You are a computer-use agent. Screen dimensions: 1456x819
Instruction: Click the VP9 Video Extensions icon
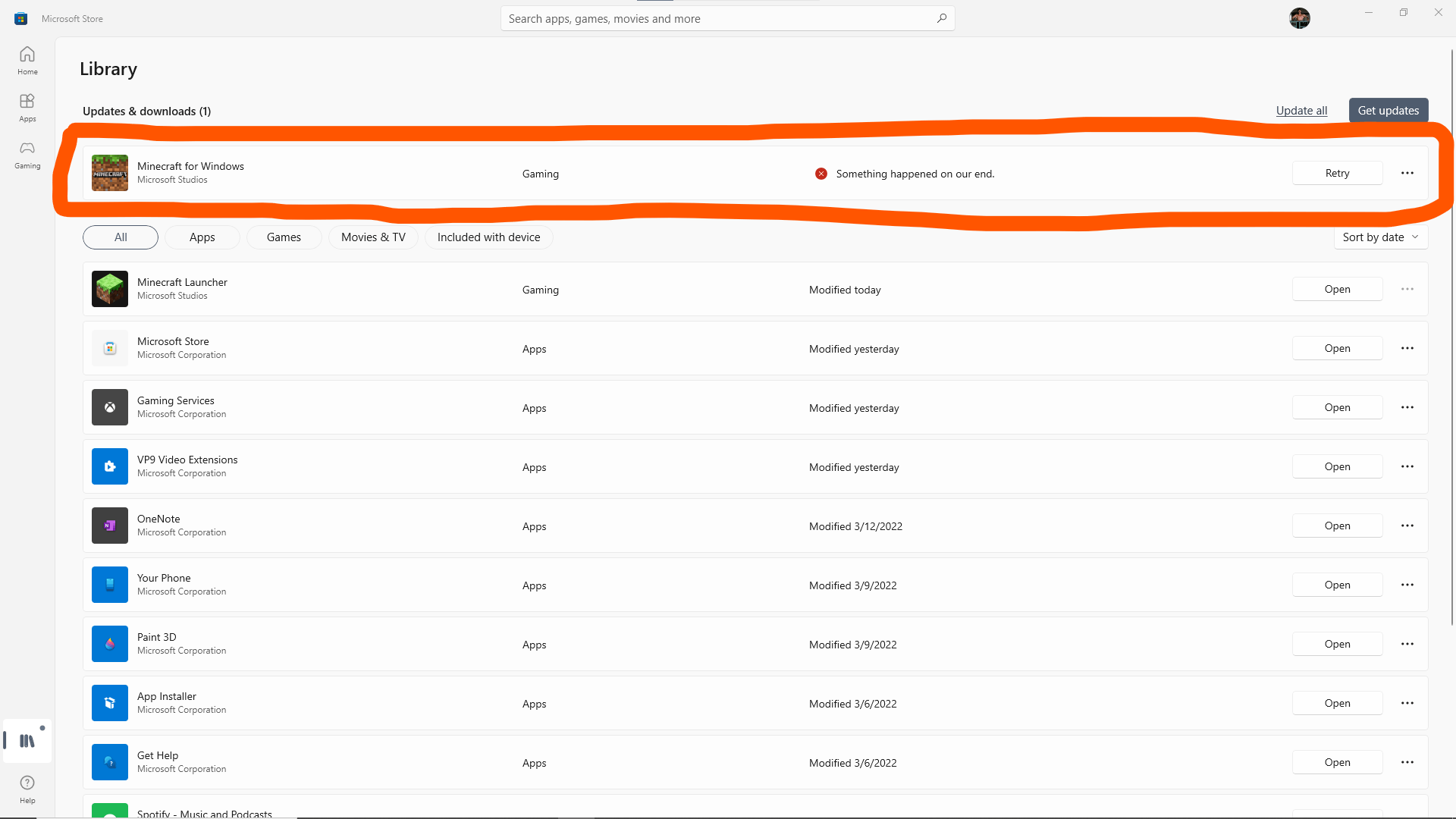[x=110, y=466]
